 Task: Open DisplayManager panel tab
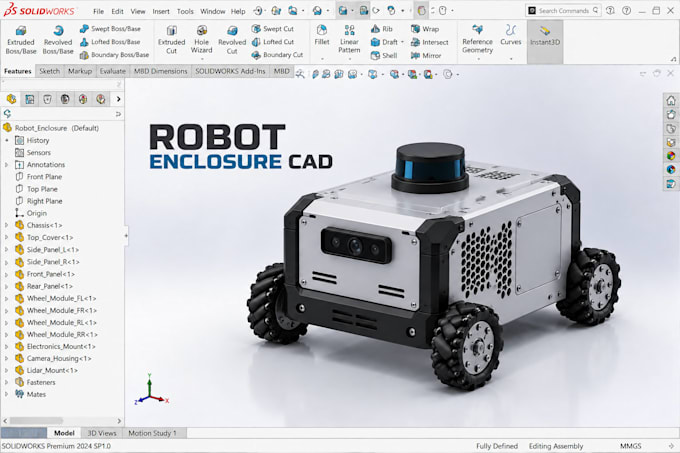point(83,99)
